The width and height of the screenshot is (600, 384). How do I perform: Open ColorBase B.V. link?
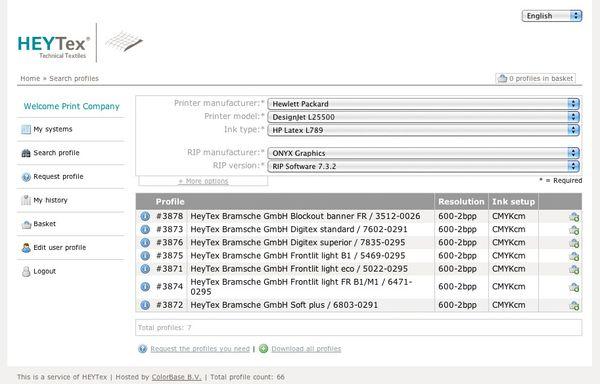pos(176,377)
